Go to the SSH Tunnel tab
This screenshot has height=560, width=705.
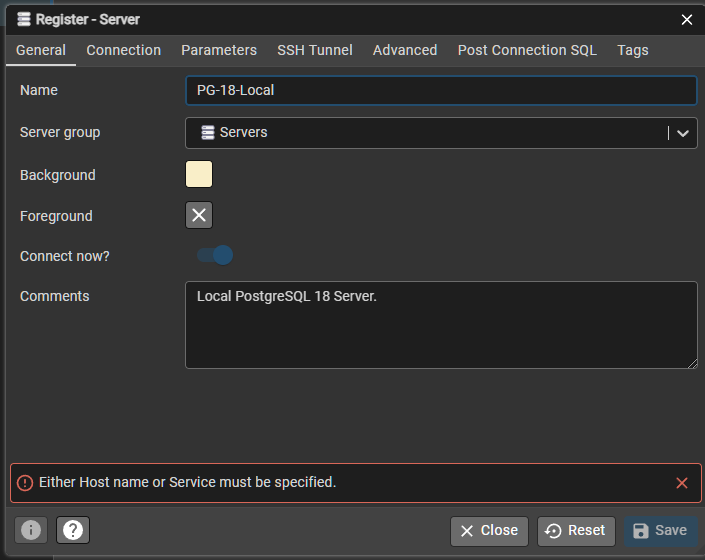(315, 50)
